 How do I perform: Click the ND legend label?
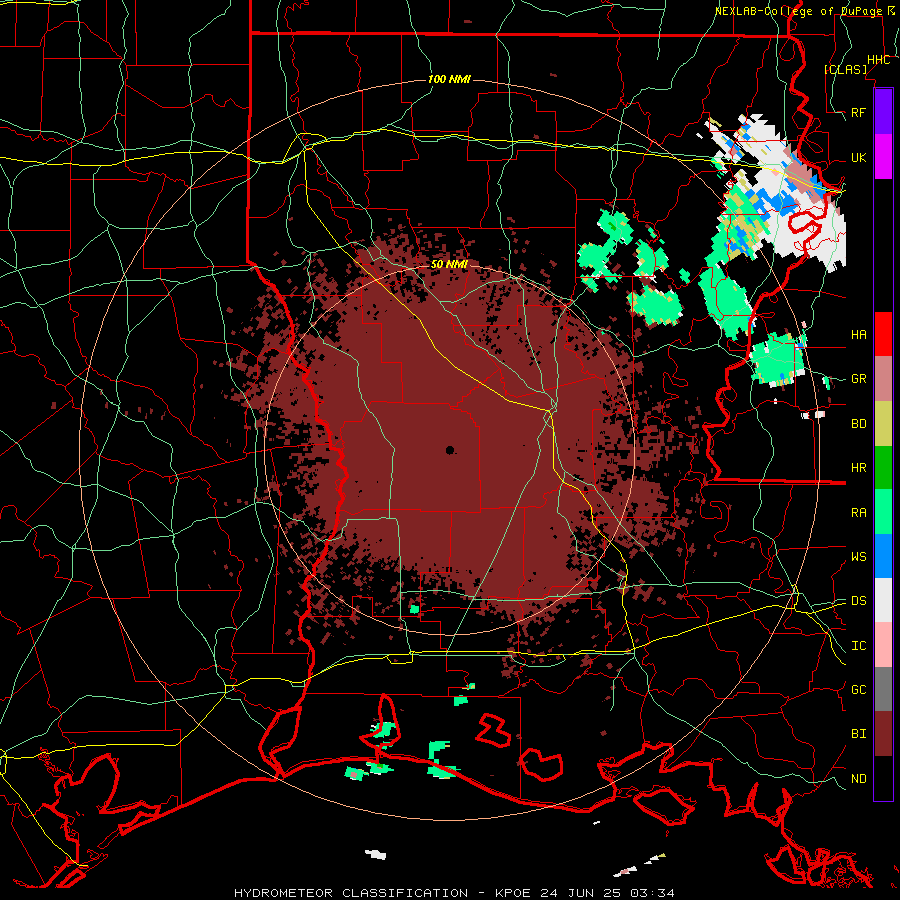point(859,778)
